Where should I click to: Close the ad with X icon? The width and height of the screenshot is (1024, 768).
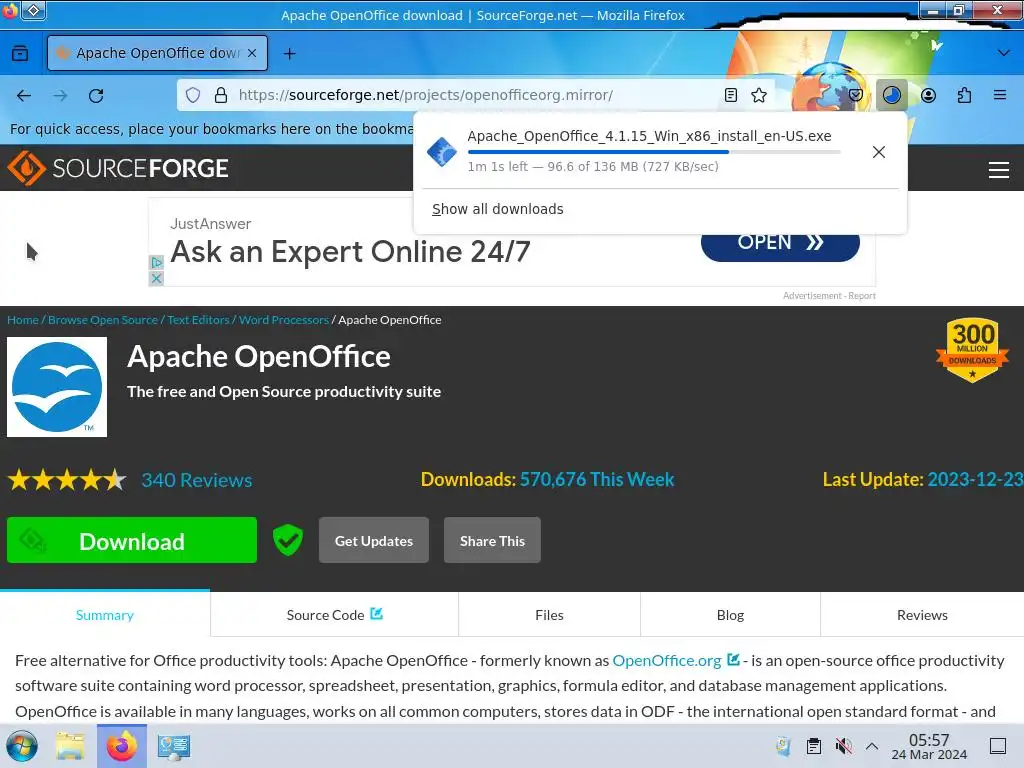click(x=156, y=278)
